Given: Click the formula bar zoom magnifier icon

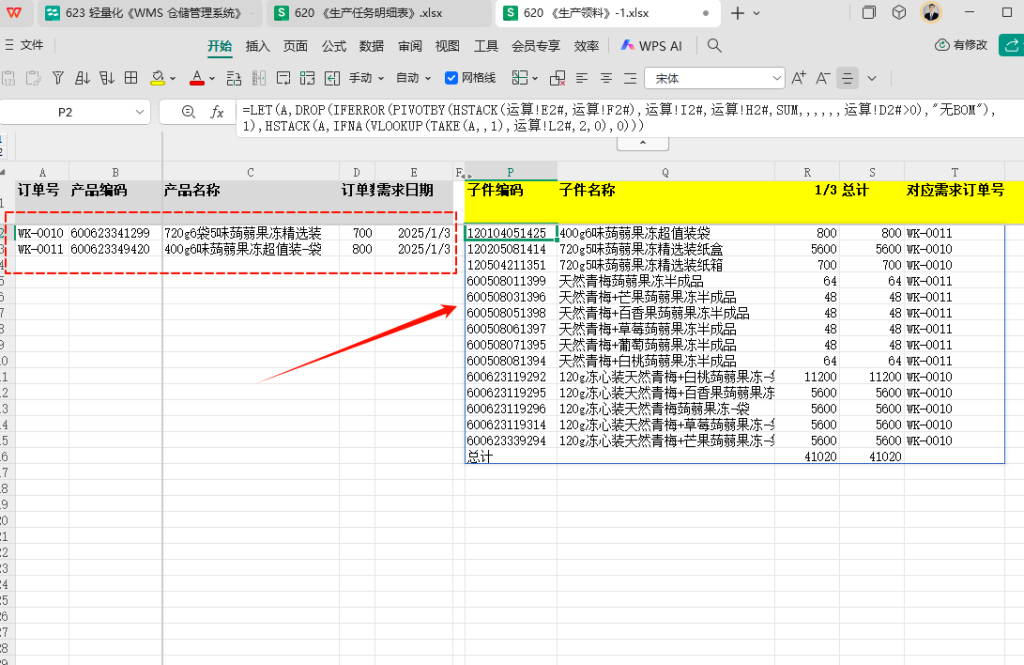Looking at the screenshot, I should [188, 112].
